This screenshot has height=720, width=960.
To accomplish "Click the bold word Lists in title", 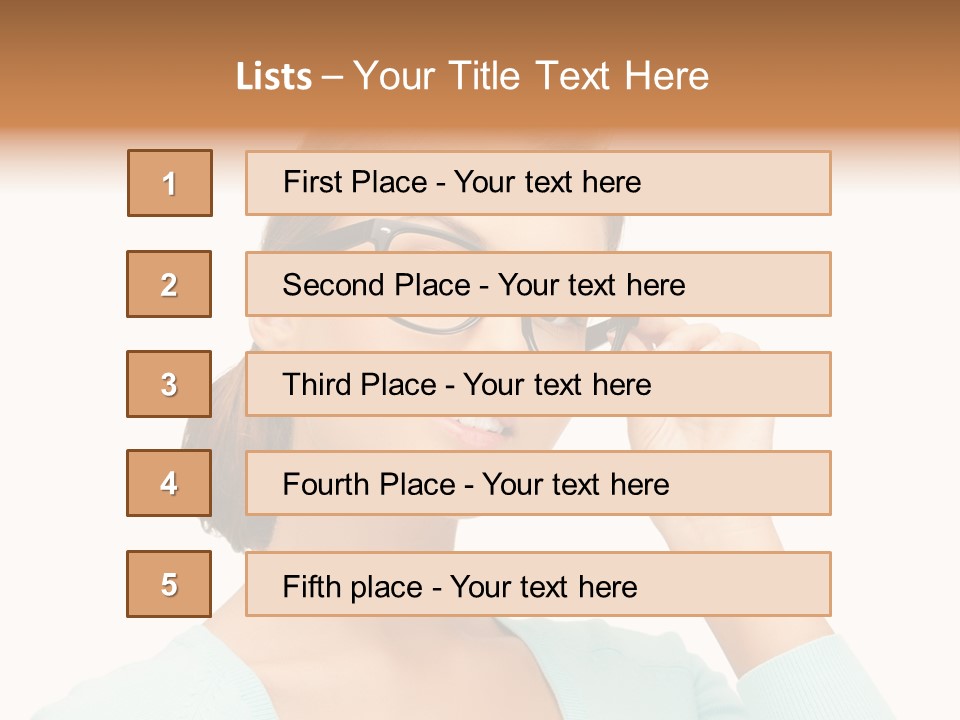I will coord(274,76).
